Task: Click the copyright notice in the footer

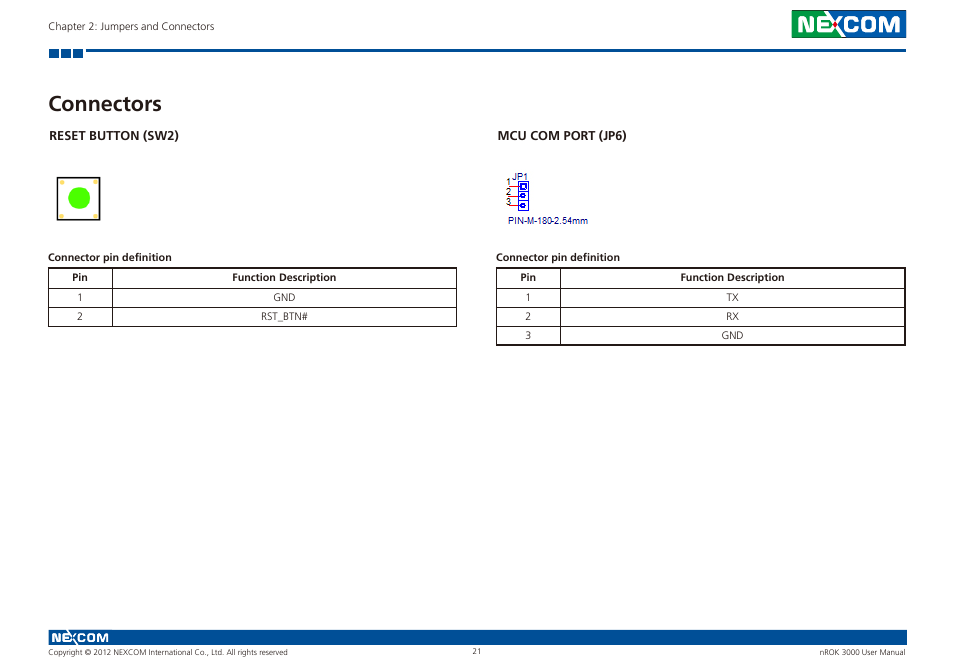Action: click(x=168, y=652)
